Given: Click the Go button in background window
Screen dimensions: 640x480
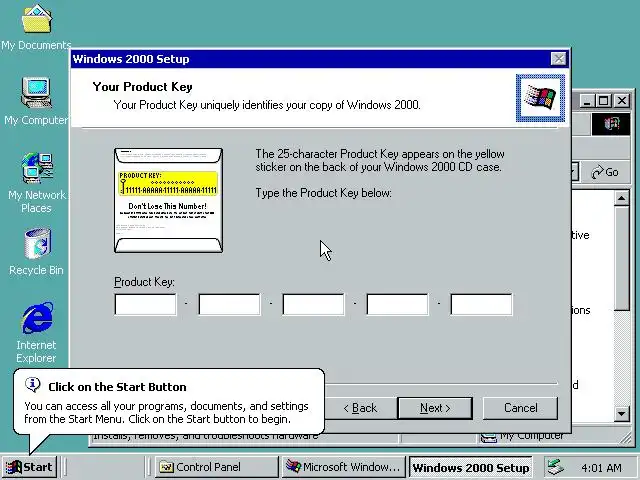Looking at the screenshot, I should point(605,172).
